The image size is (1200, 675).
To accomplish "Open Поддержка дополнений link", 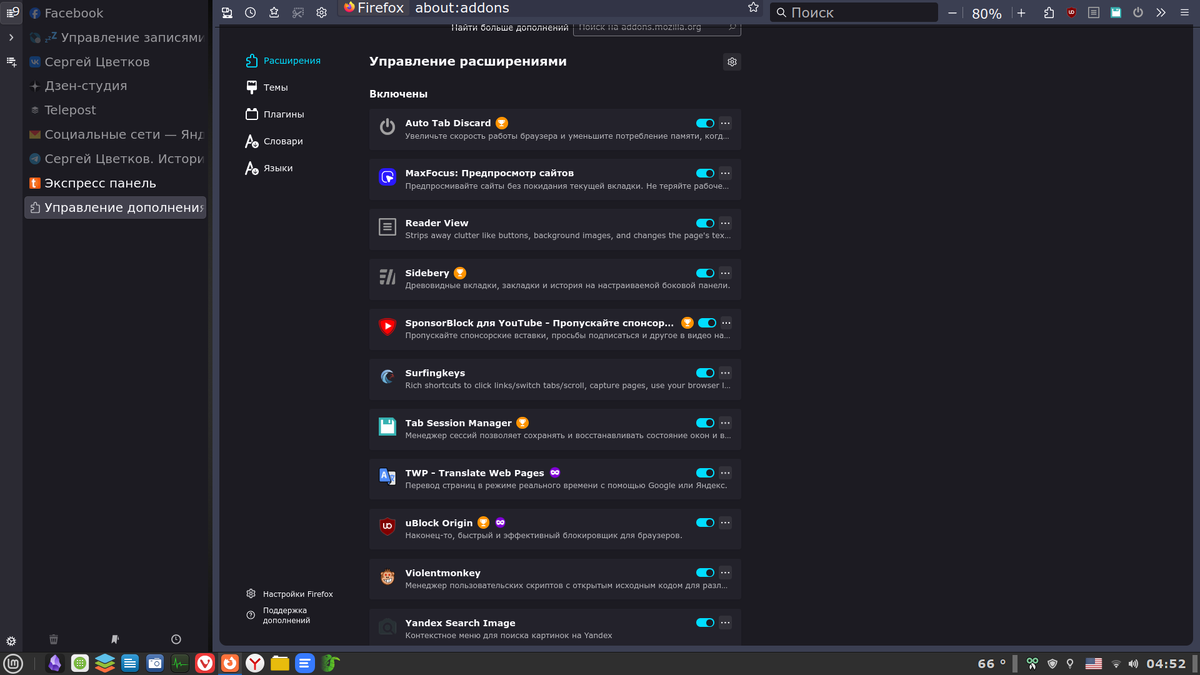I will (278, 615).
